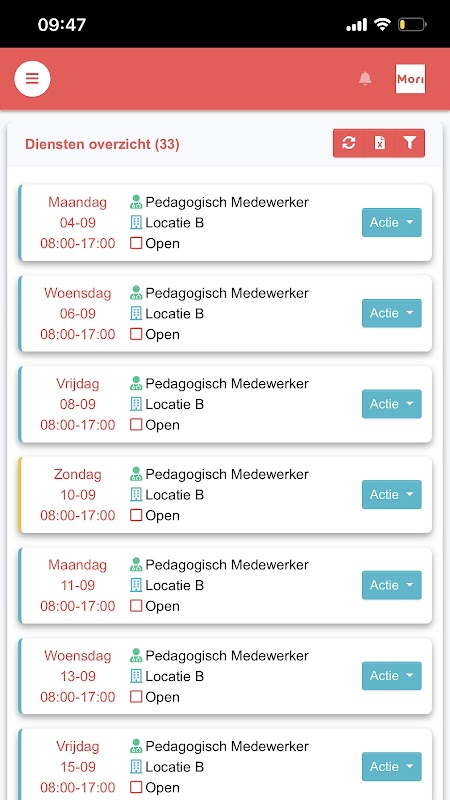The width and height of the screenshot is (450, 800).
Task: Select the Diensten overzicht (33) heading
Action: coord(102,144)
